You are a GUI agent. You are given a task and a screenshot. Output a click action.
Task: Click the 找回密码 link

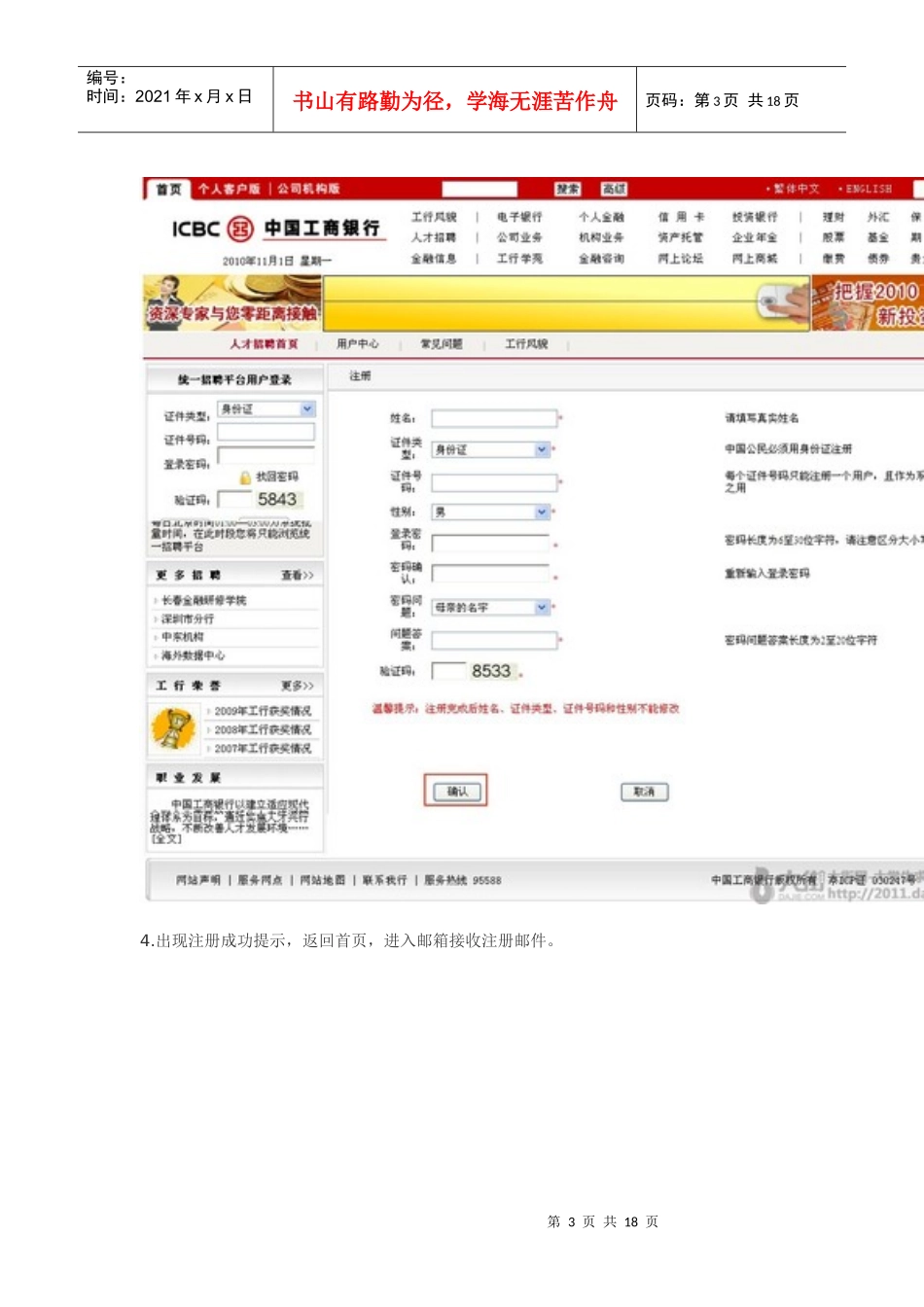pyautogui.click(x=277, y=477)
